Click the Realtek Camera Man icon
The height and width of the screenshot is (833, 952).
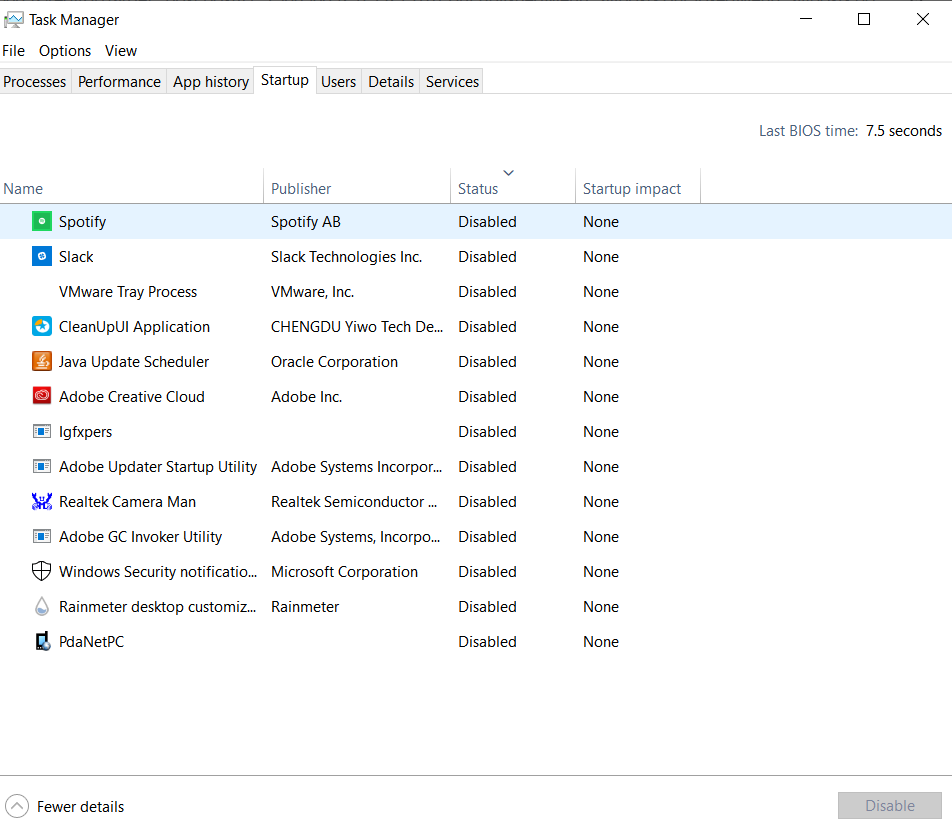point(41,502)
